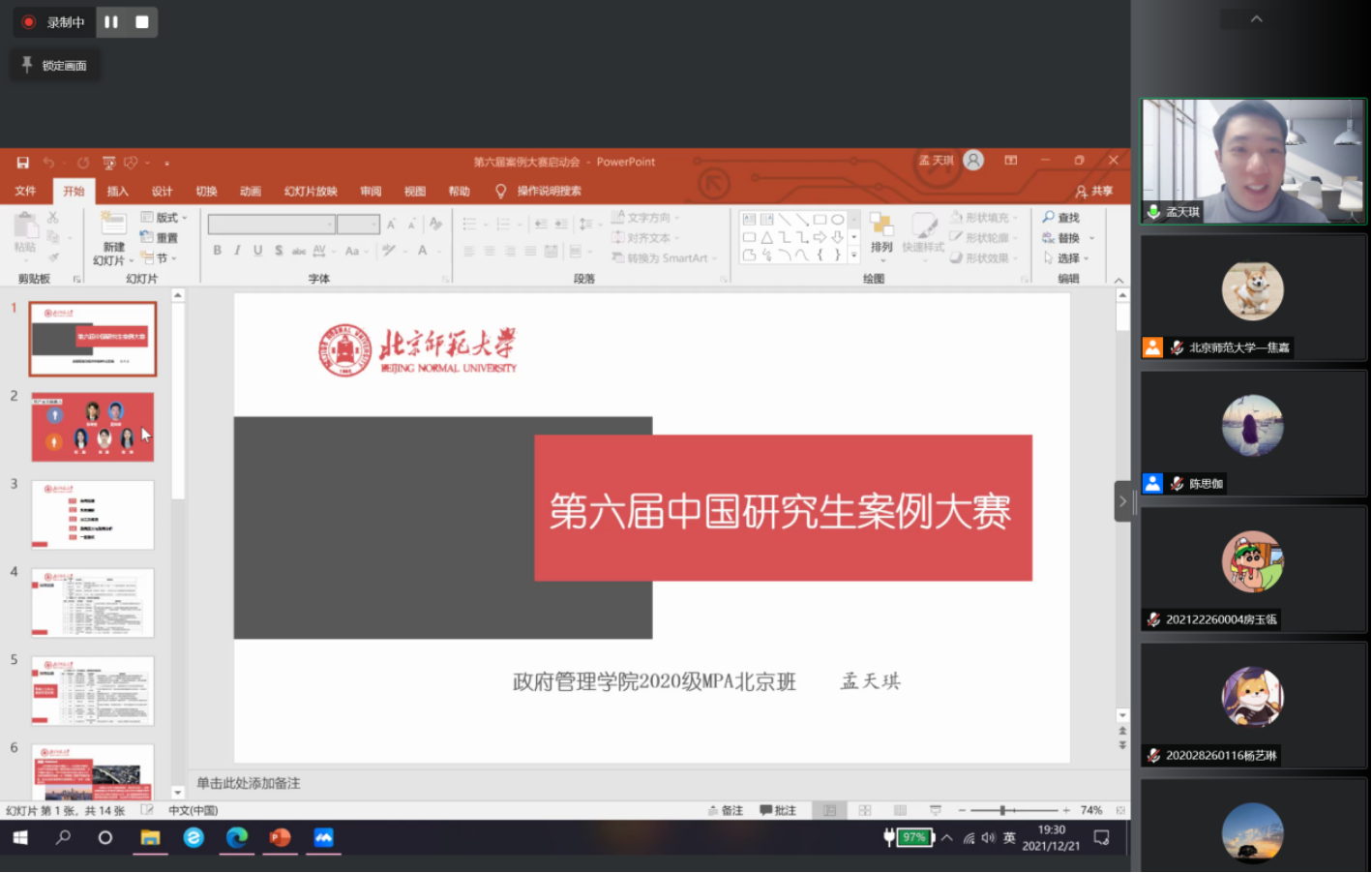Screen dimensions: 1372x873
Task: Click the 批注 comments button in status bar
Action: click(x=778, y=811)
